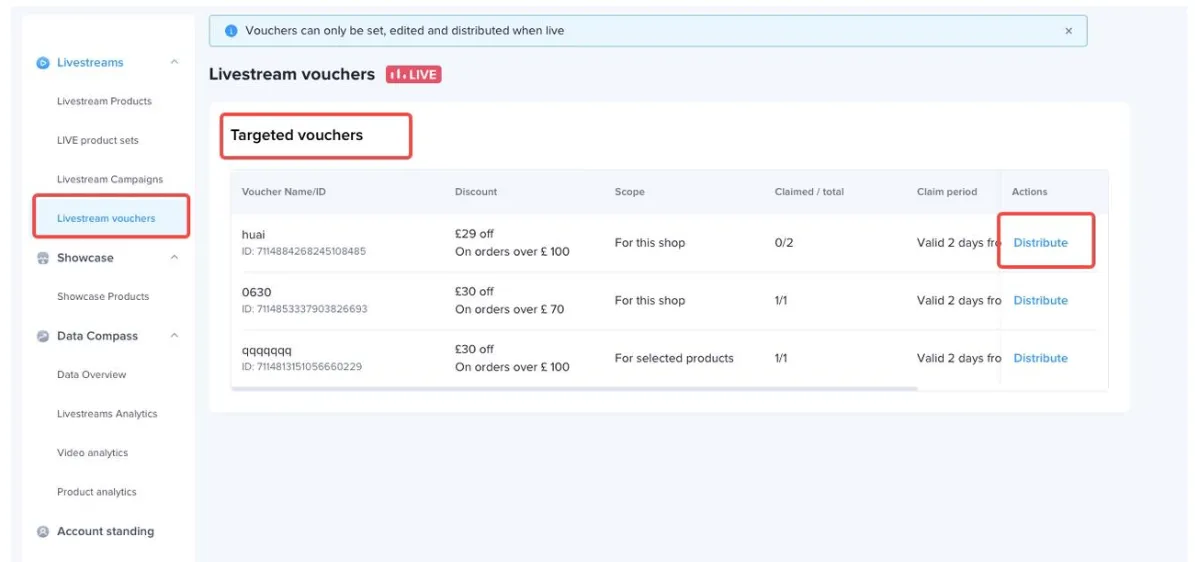Distribute the huai voucher
The image size is (1195, 562).
coord(1040,242)
